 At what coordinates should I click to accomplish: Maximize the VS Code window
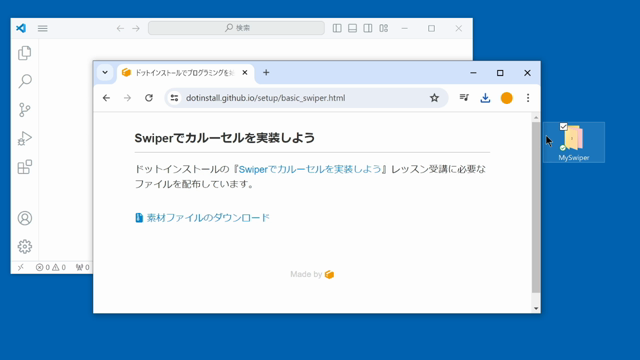pyautogui.click(x=431, y=28)
